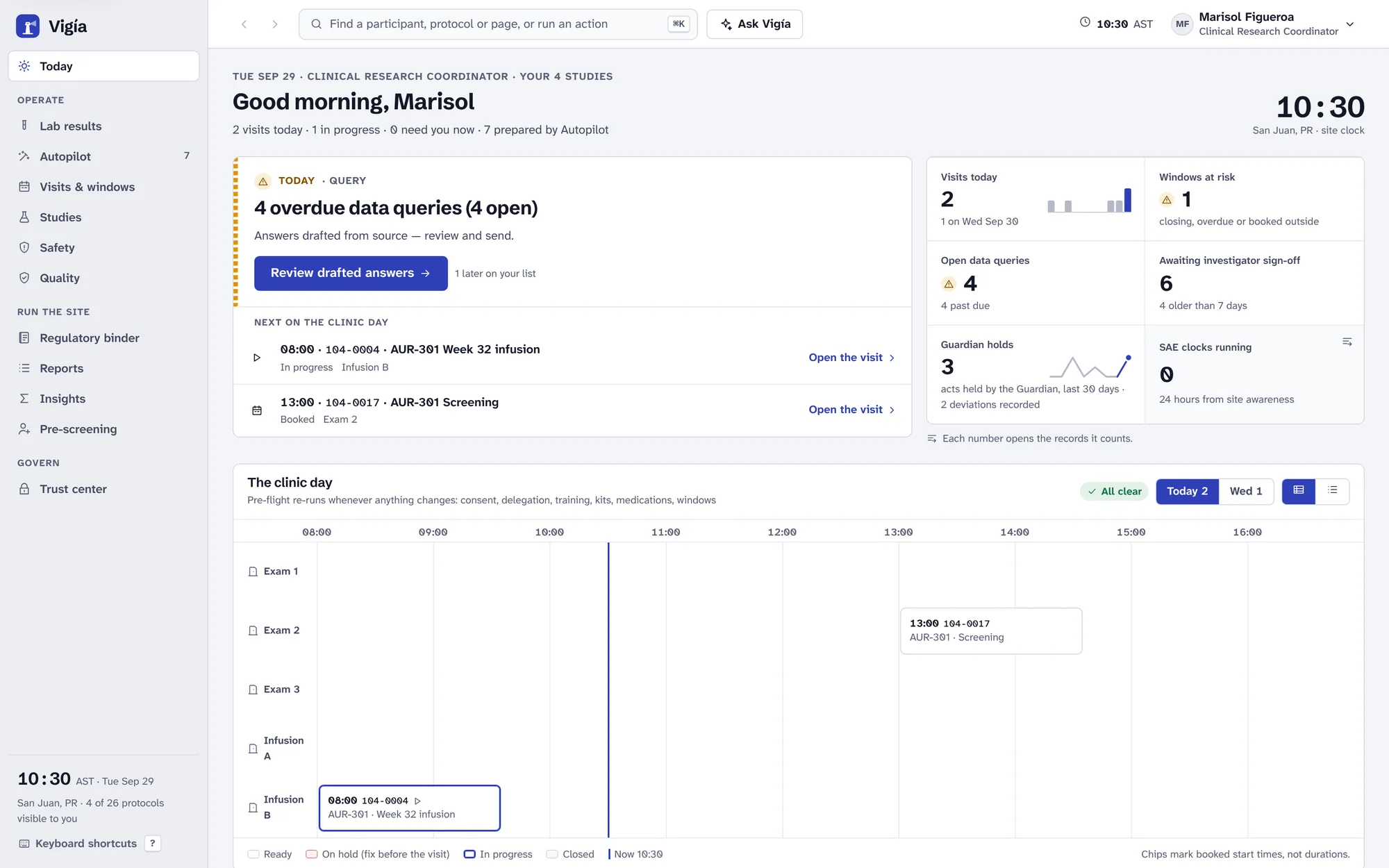Open Lab results in the sidebar
1389x868 pixels.
tap(103, 126)
